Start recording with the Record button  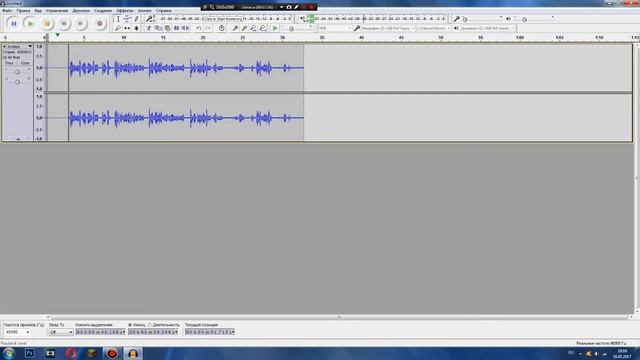(x=100, y=24)
